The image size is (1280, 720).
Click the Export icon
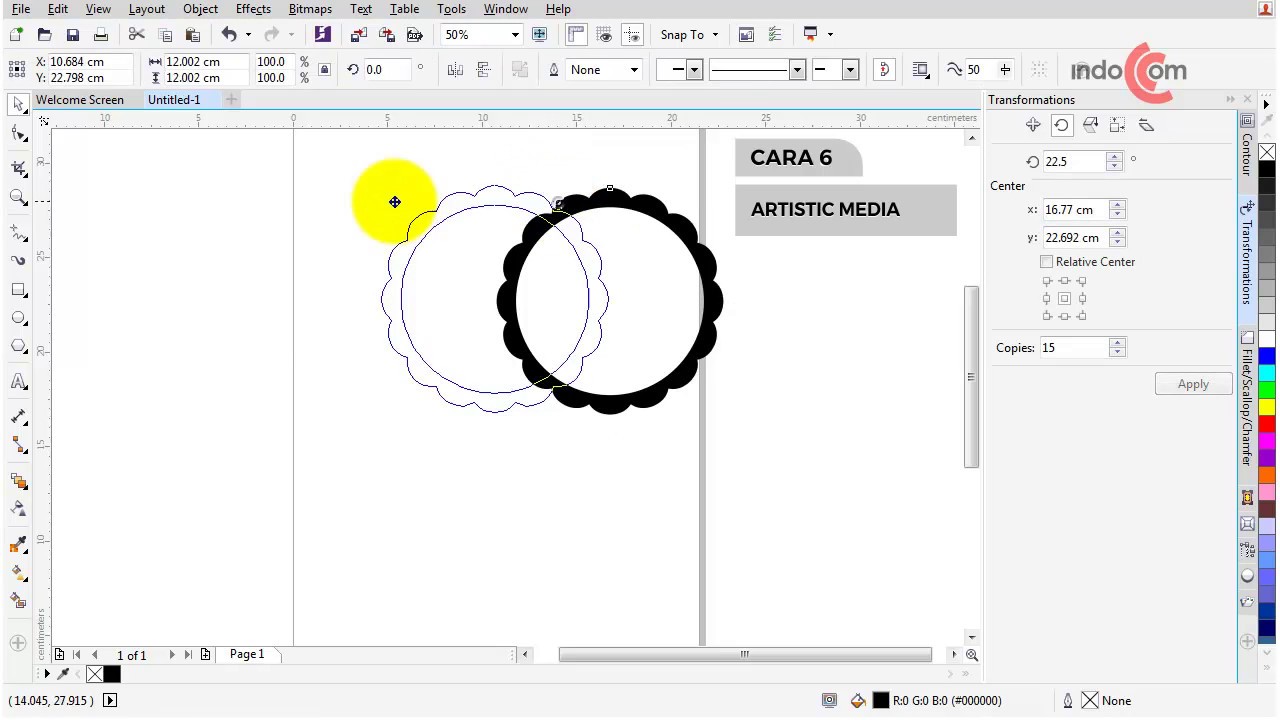coord(387,34)
